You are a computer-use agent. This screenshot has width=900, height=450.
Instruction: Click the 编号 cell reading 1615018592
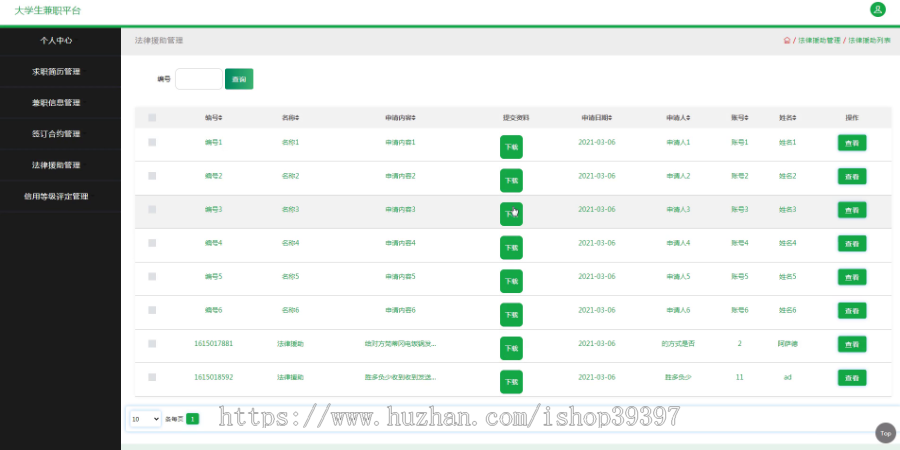coord(214,377)
